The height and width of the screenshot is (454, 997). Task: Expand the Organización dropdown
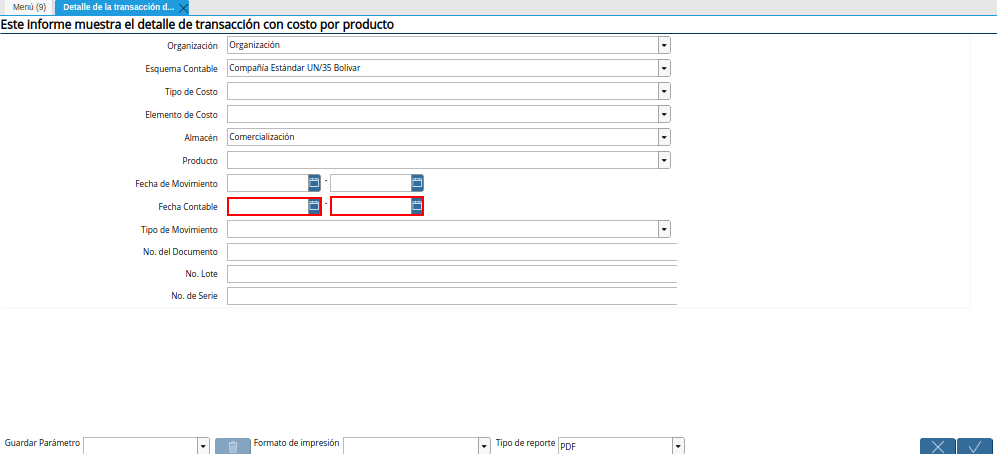[x=664, y=46]
